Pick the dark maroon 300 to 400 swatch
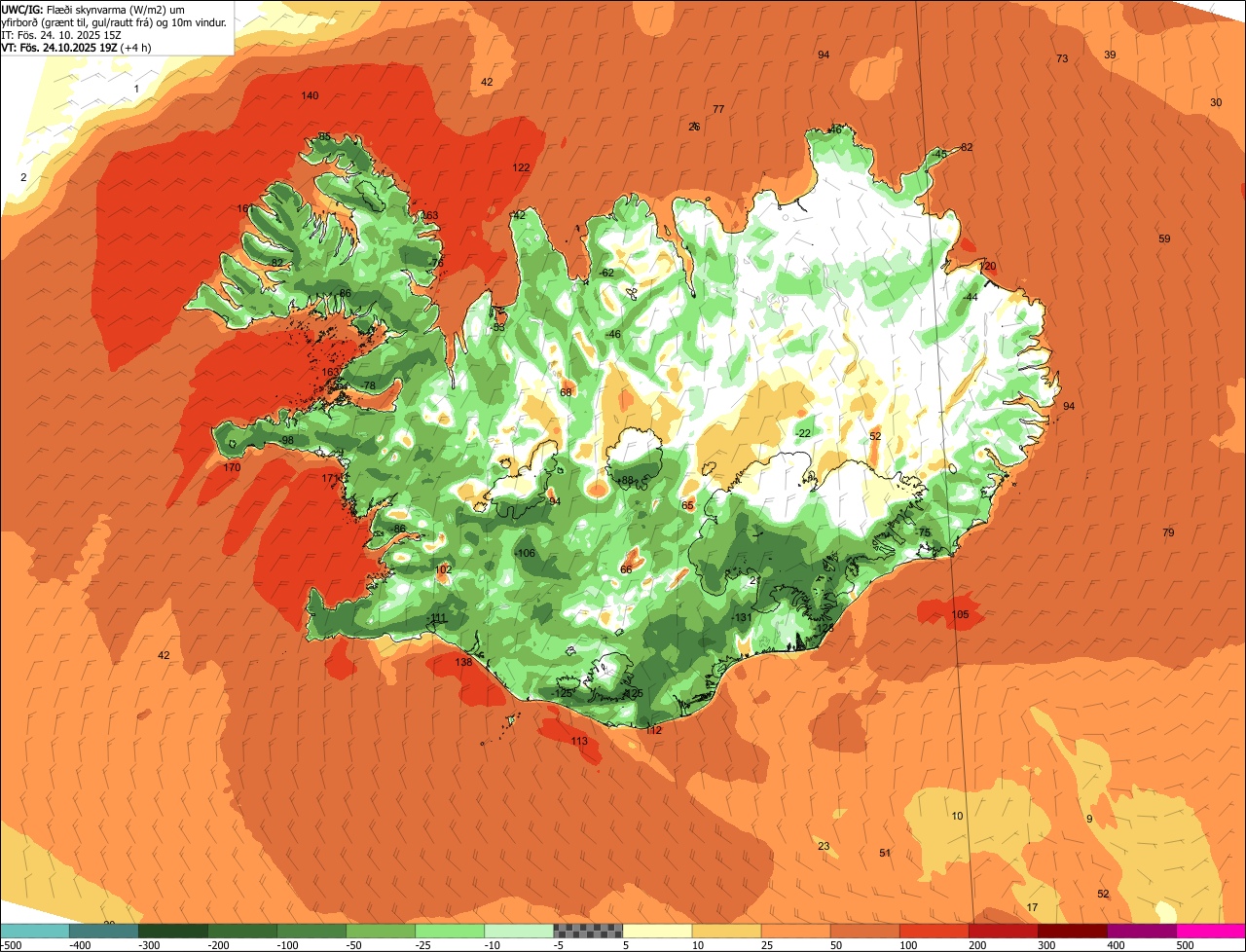 click(1072, 931)
